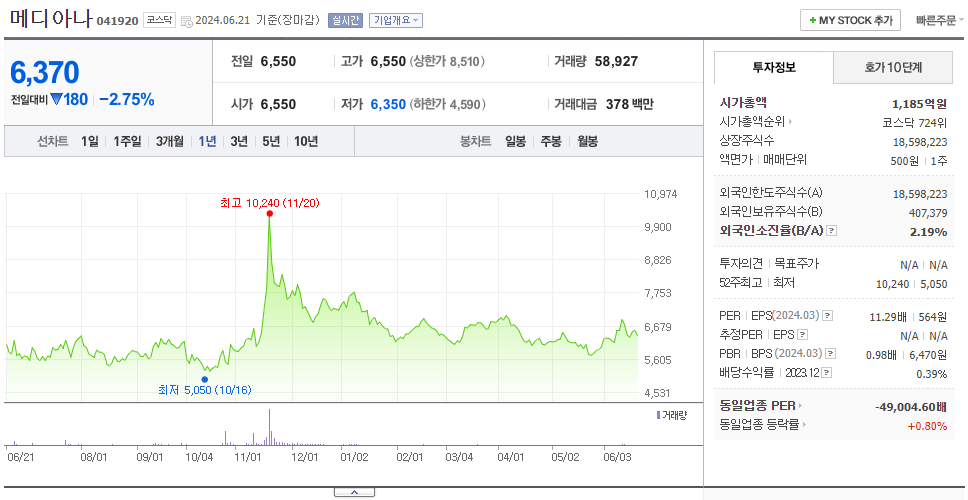Click the 하한가 4,590 text
Viewport: 968px width, 500px height.
[447, 104]
